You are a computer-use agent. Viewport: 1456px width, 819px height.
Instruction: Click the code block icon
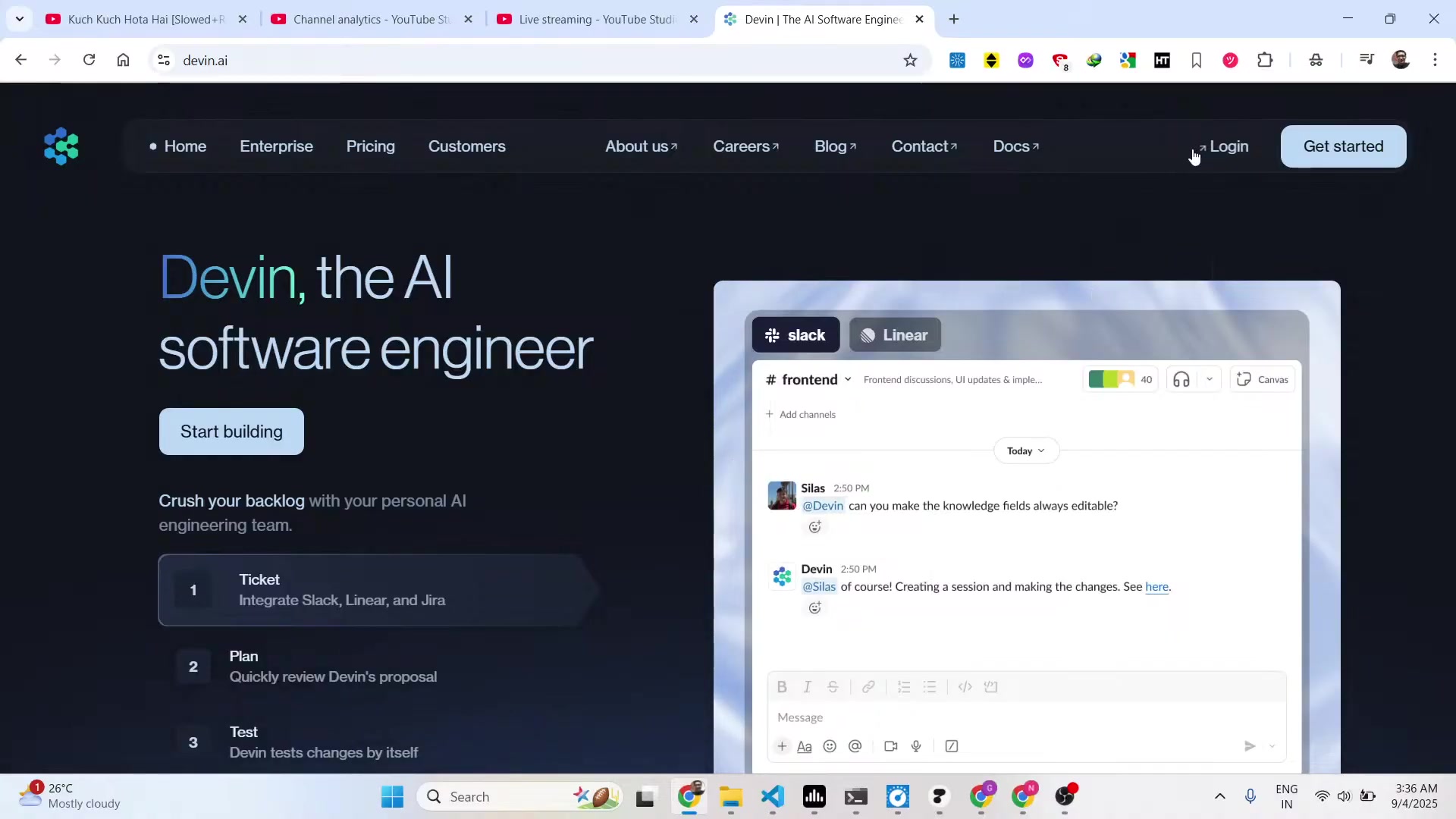990,687
